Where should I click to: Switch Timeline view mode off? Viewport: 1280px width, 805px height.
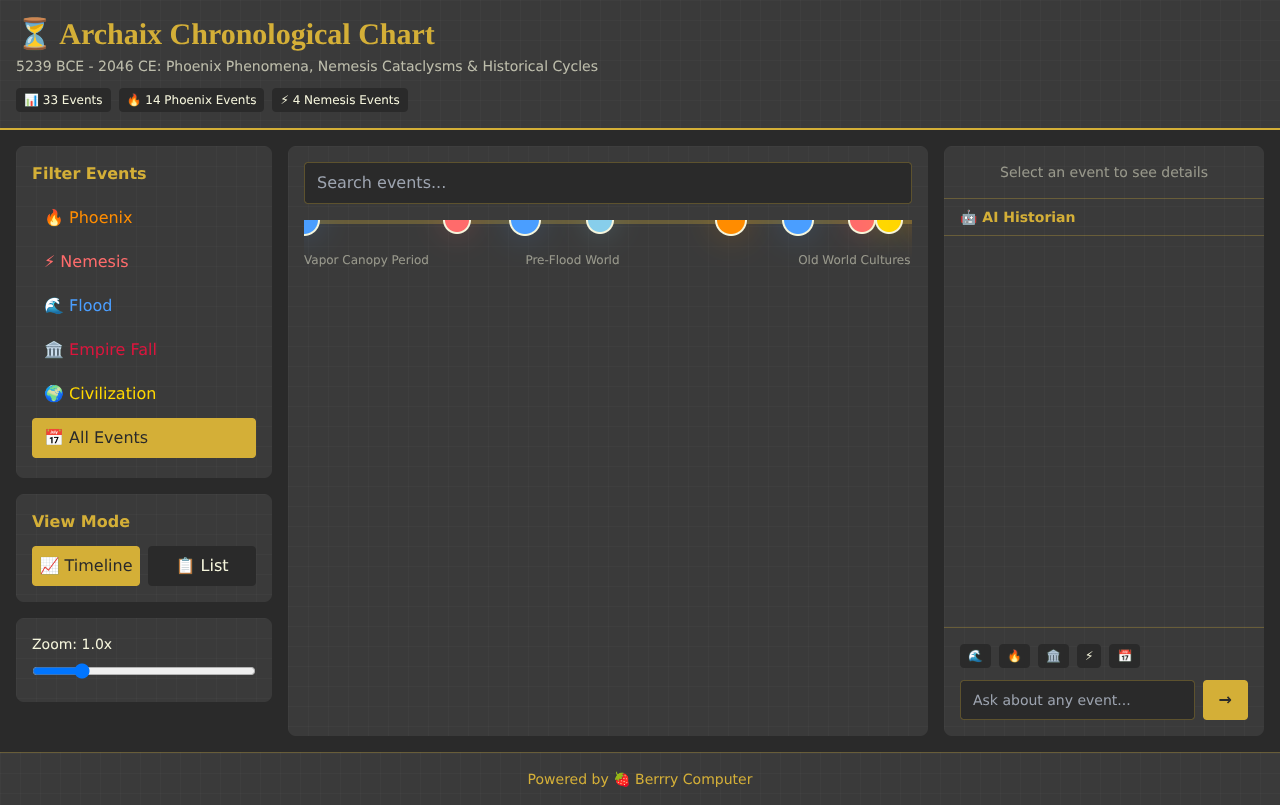(x=86, y=566)
